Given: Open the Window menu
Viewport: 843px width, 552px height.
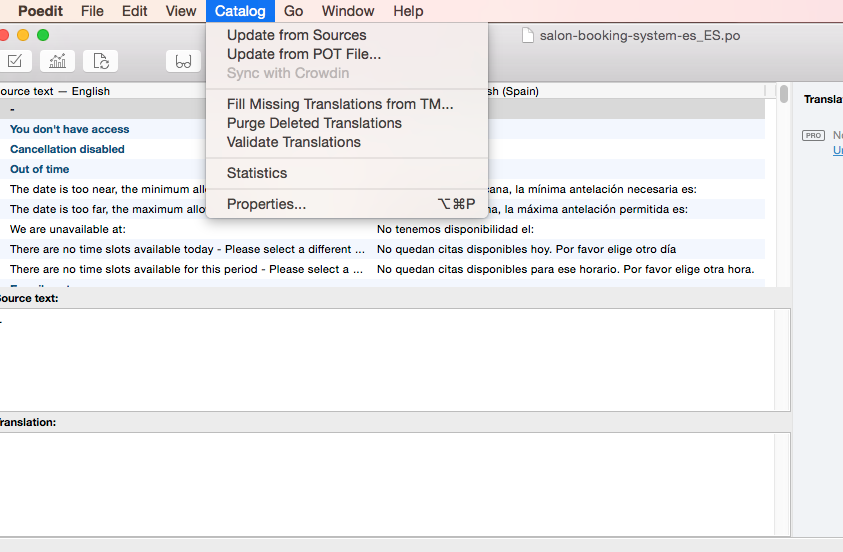Looking at the screenshot, I should click(x=348, y=11).
